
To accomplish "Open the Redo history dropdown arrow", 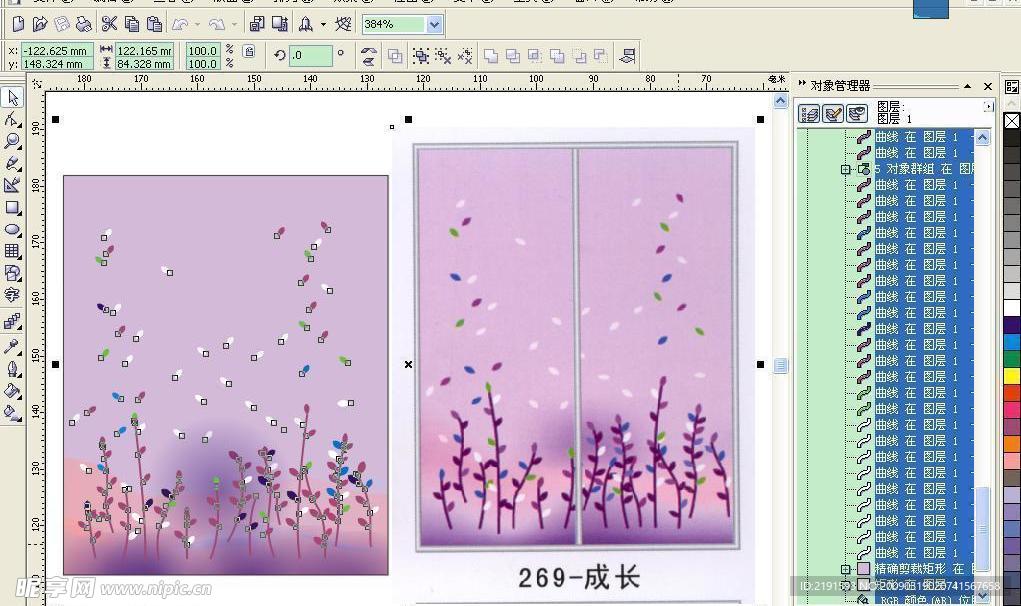I will click(x=234, y=25).
